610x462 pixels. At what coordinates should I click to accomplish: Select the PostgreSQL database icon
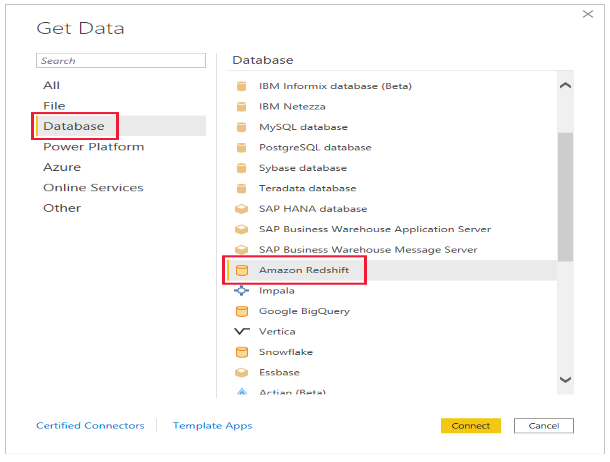[240, 148]
